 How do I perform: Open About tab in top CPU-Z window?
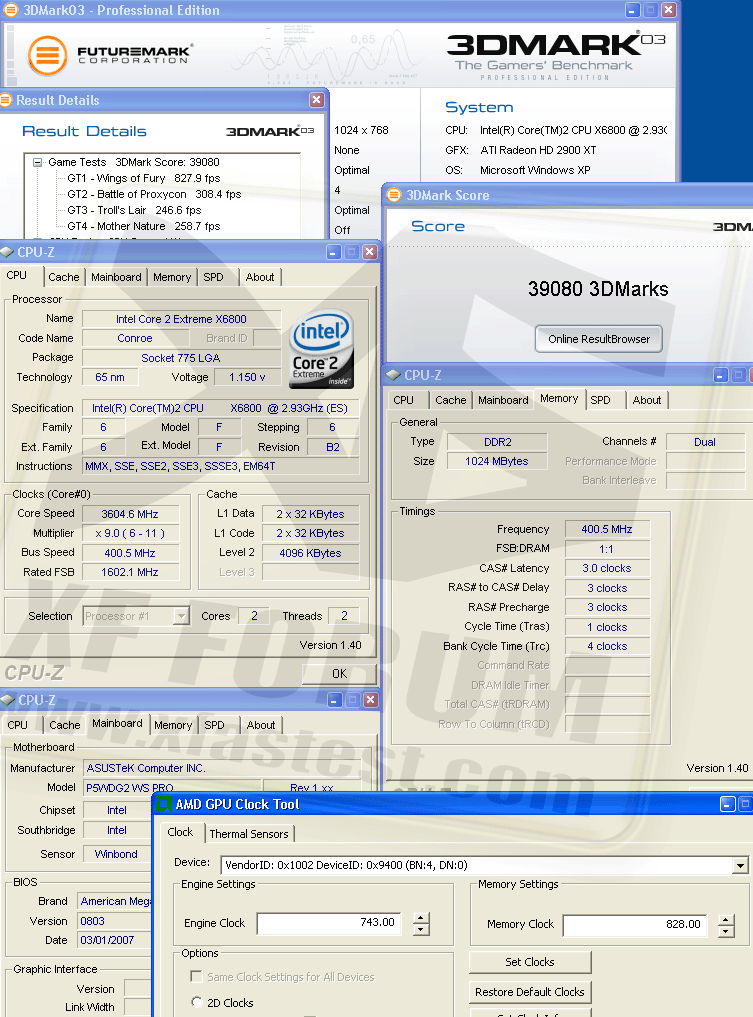tap(259, 277)
